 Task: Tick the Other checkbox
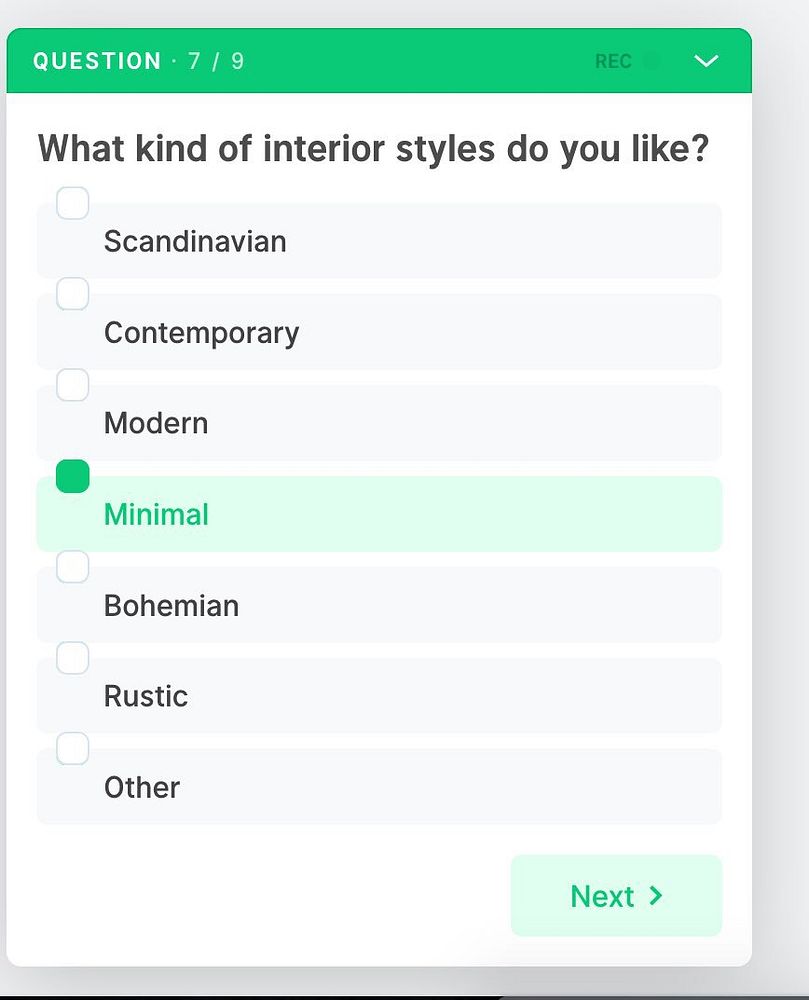[73, 749]
